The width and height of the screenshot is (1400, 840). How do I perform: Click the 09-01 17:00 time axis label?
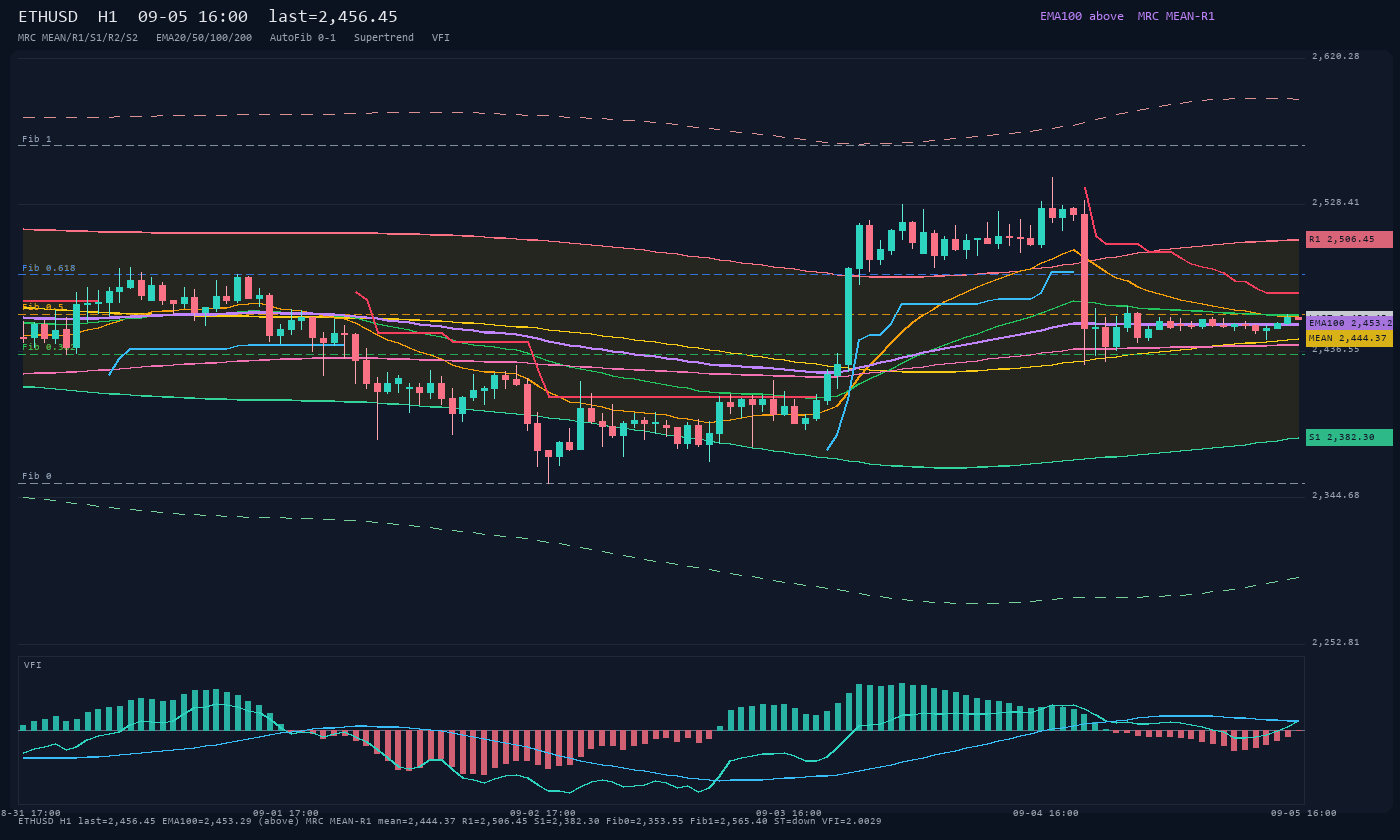coord(286,813)
